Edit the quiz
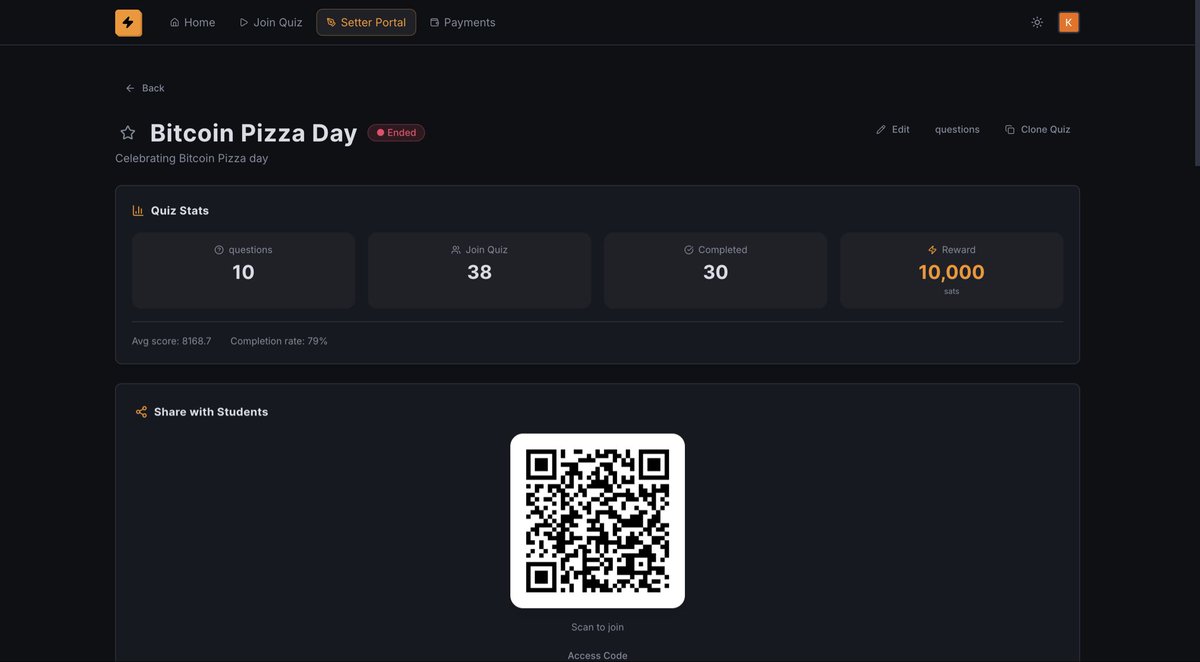The height and width of the screenshot is (662, 1200). (x=893, y=129)
